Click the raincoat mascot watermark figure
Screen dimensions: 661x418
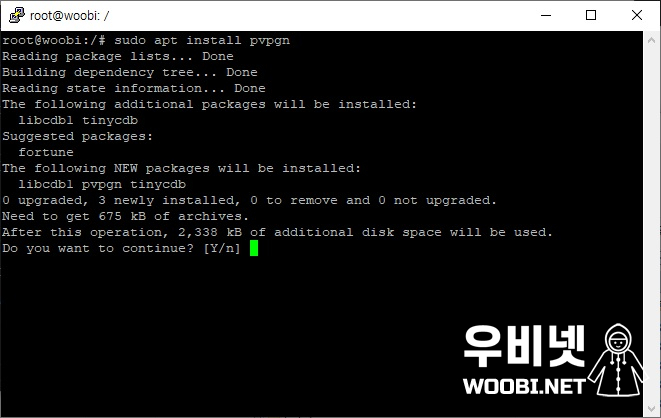click(618, 360)
